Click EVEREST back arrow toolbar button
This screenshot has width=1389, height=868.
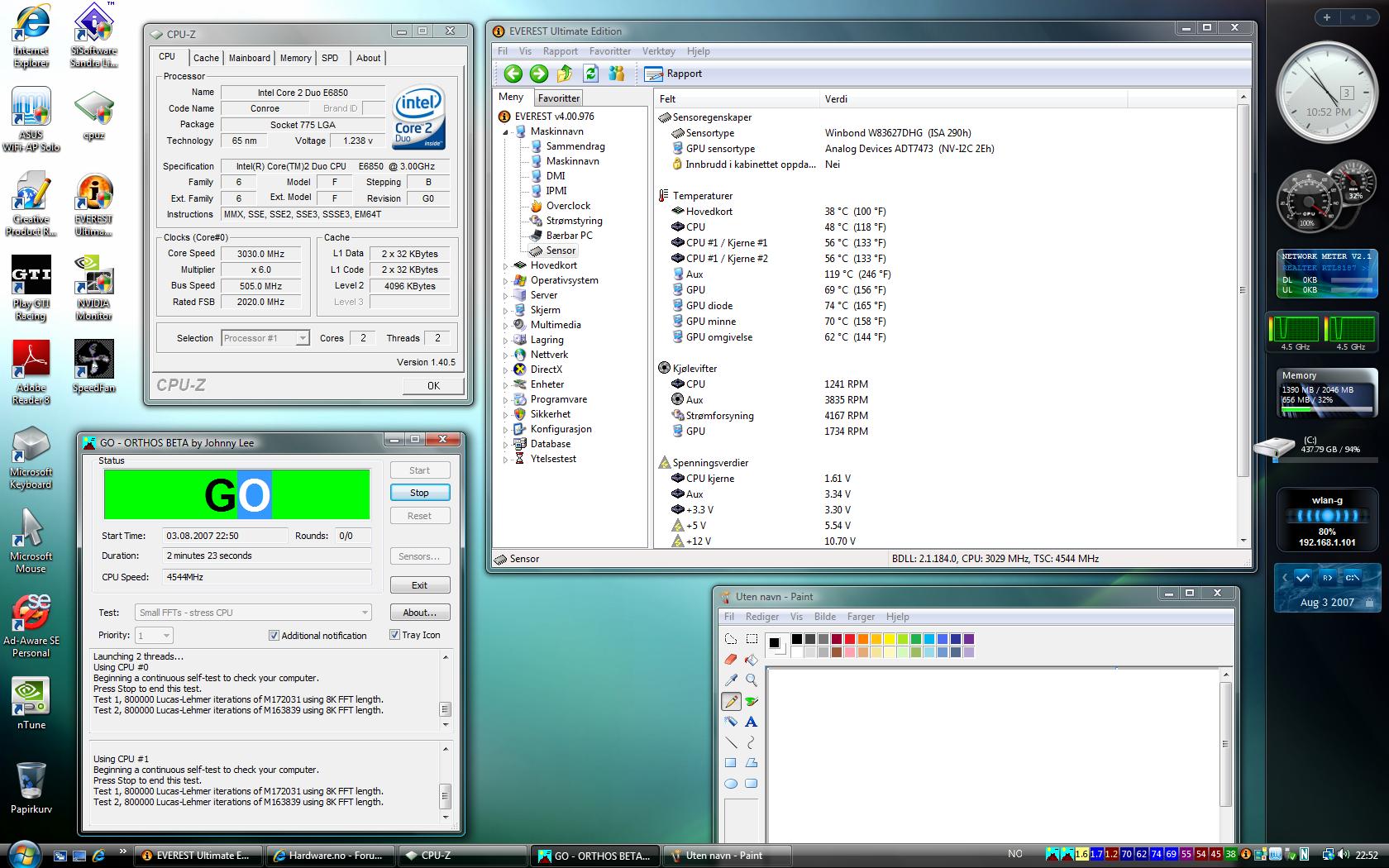513,74
